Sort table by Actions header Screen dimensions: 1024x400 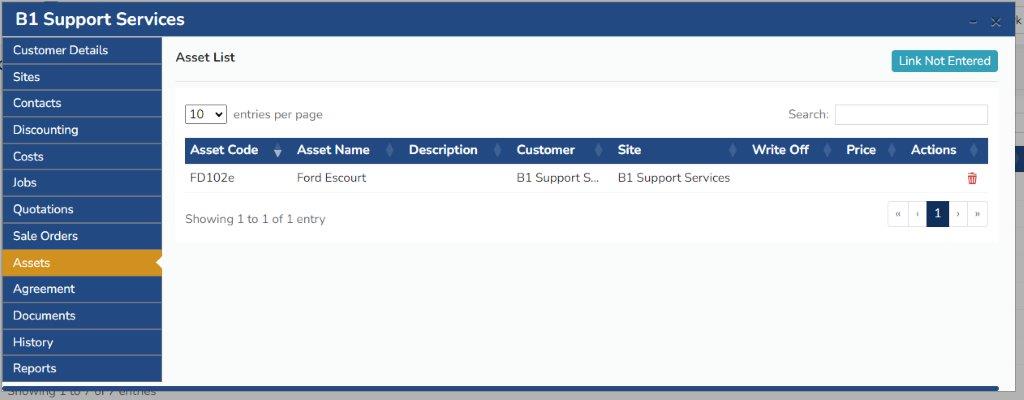tap(933, 150)
